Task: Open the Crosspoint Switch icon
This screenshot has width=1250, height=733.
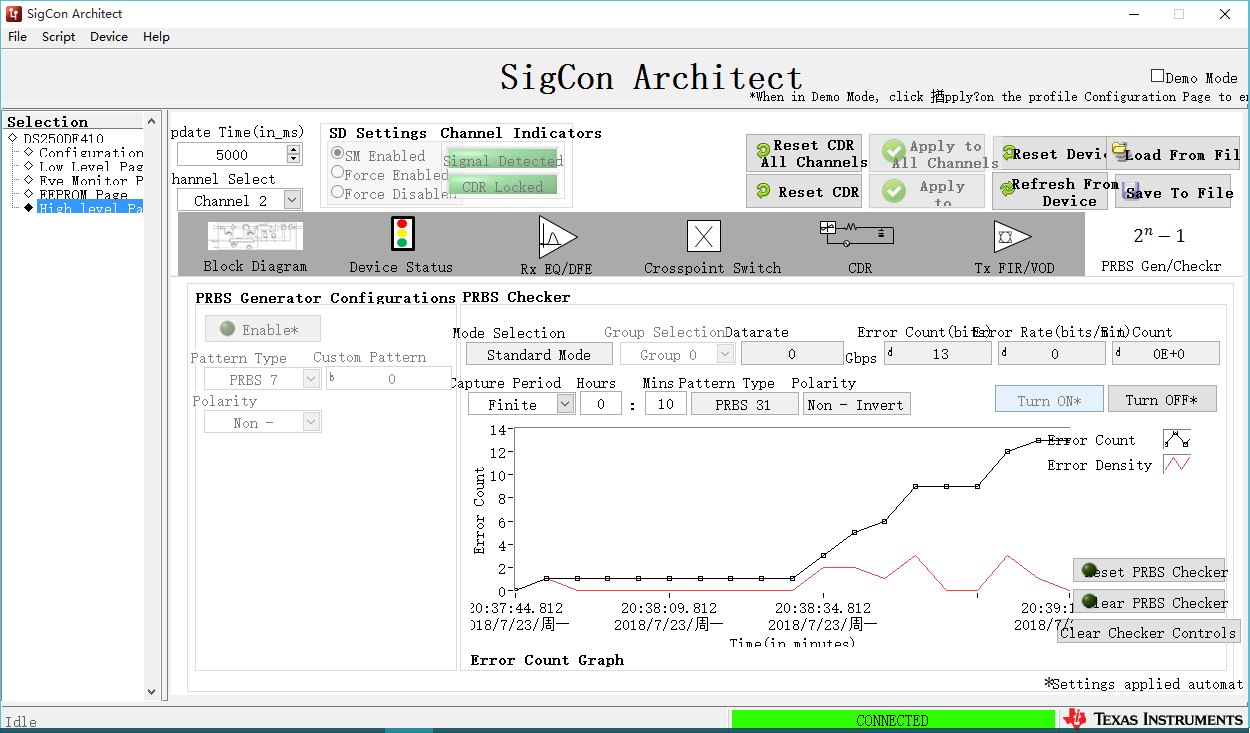Action: 704,236
